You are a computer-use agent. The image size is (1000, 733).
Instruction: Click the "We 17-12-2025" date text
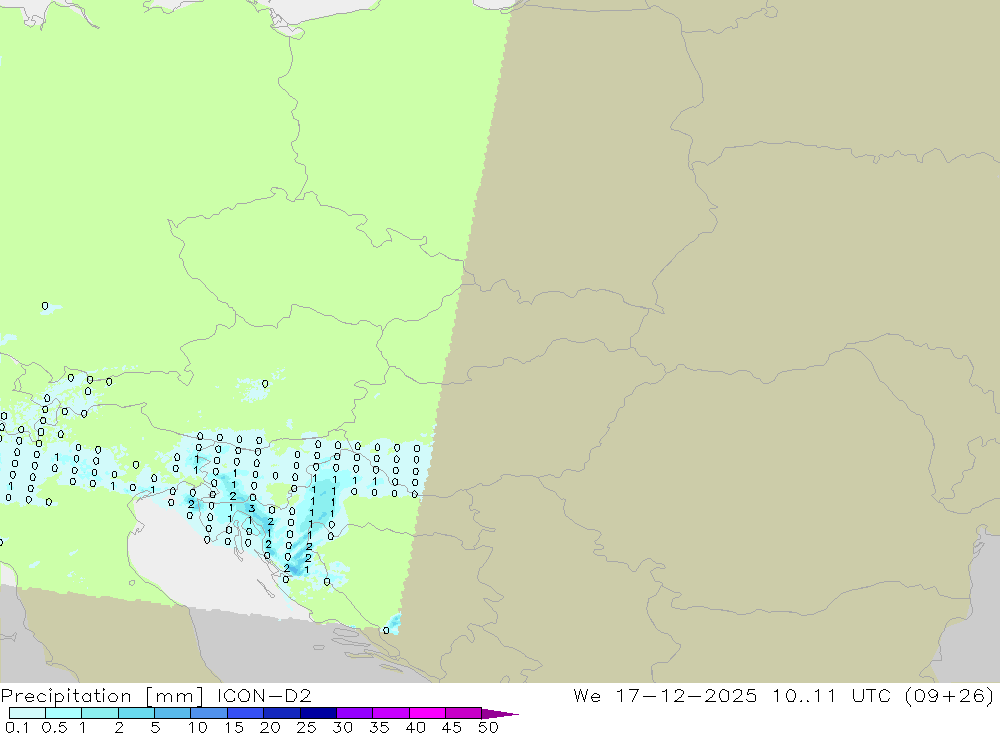(x=665, y=695)
